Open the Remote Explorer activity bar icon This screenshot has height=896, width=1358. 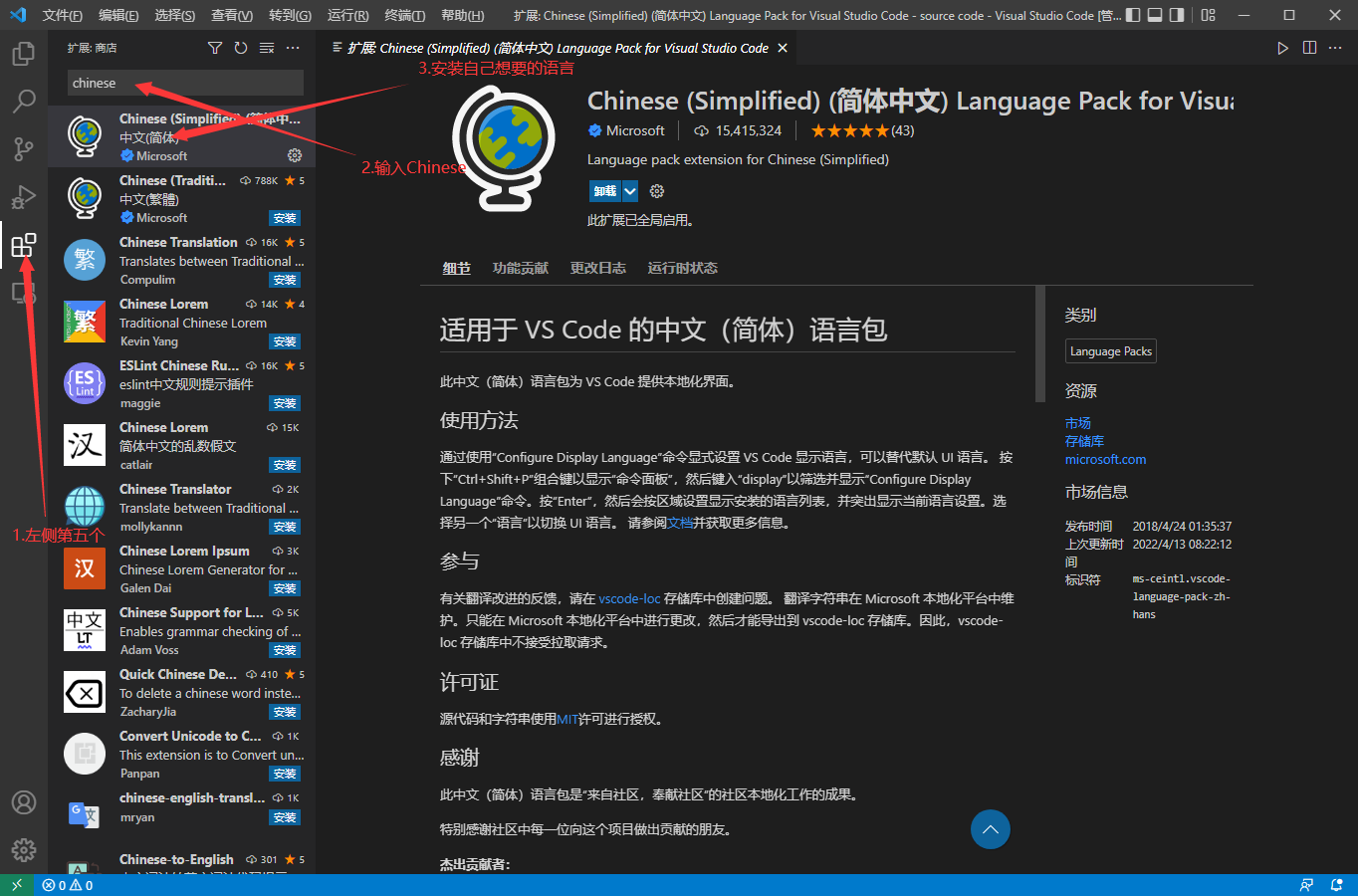(24, 292)
